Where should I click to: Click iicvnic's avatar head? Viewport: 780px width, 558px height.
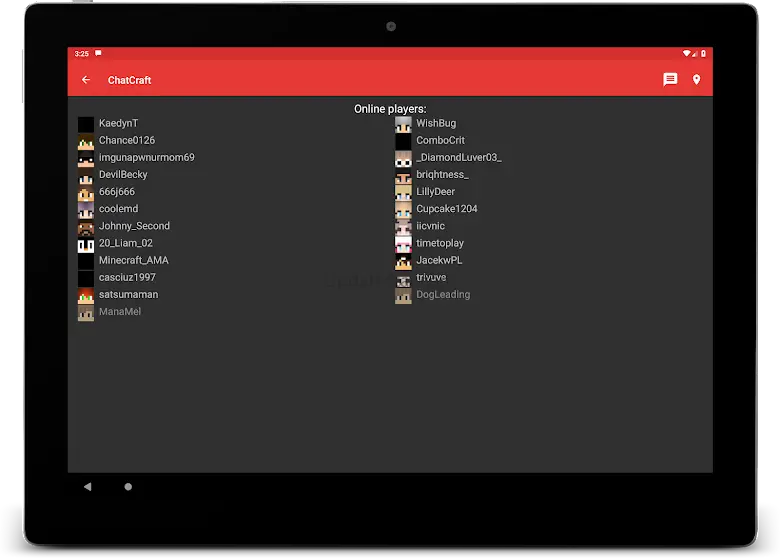click(x=403, y=227)
